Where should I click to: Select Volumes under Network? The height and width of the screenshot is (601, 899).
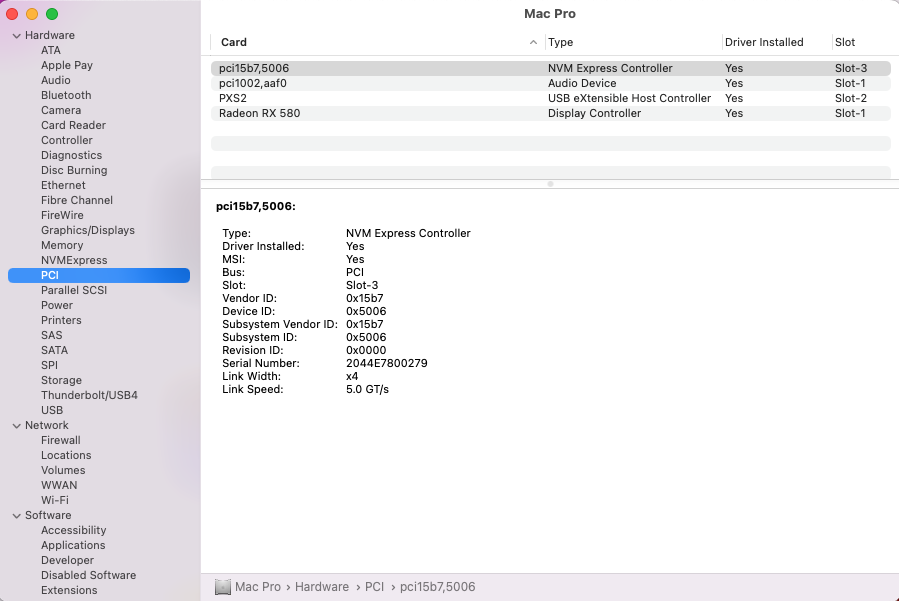pyautogui.click(x=63, y=470)
